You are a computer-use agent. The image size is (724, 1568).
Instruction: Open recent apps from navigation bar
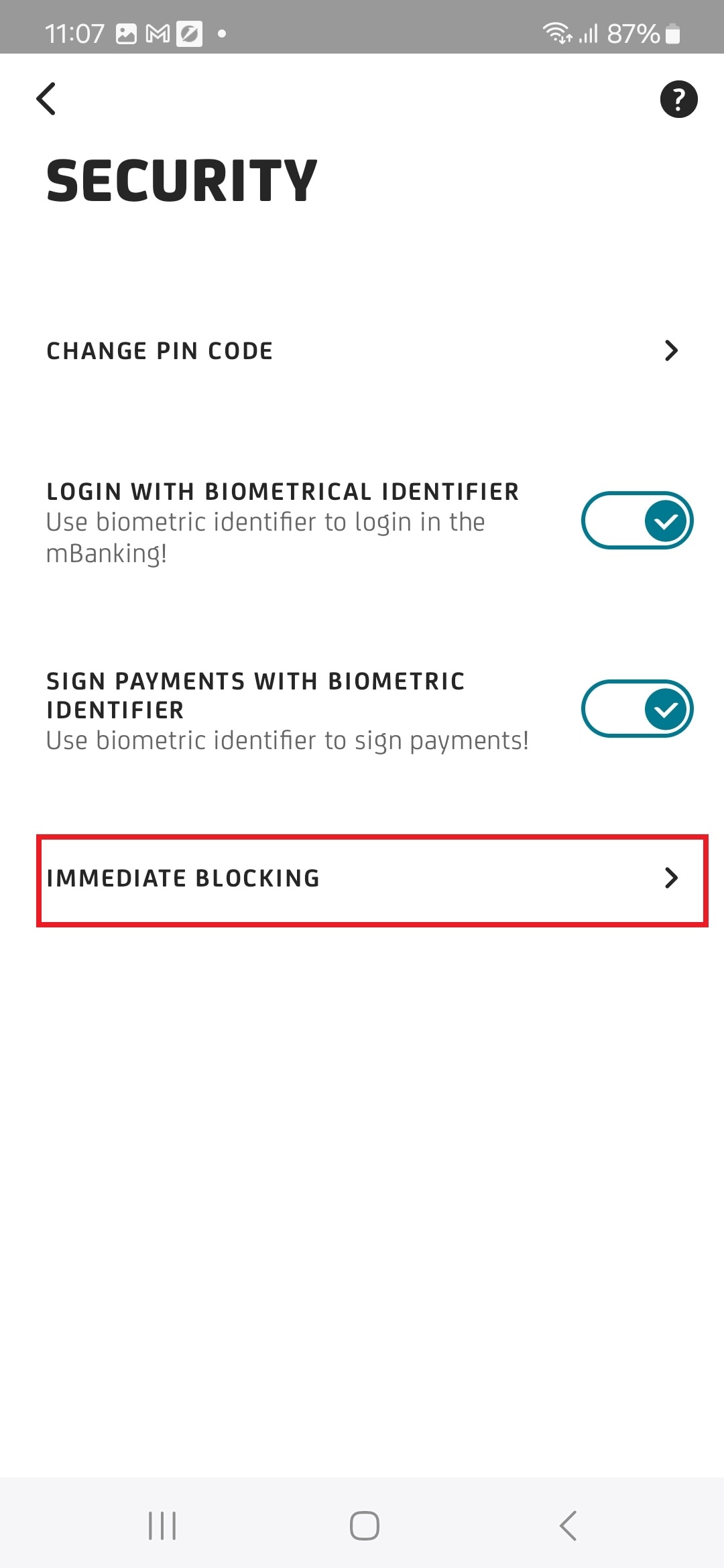pos(162,1526)
